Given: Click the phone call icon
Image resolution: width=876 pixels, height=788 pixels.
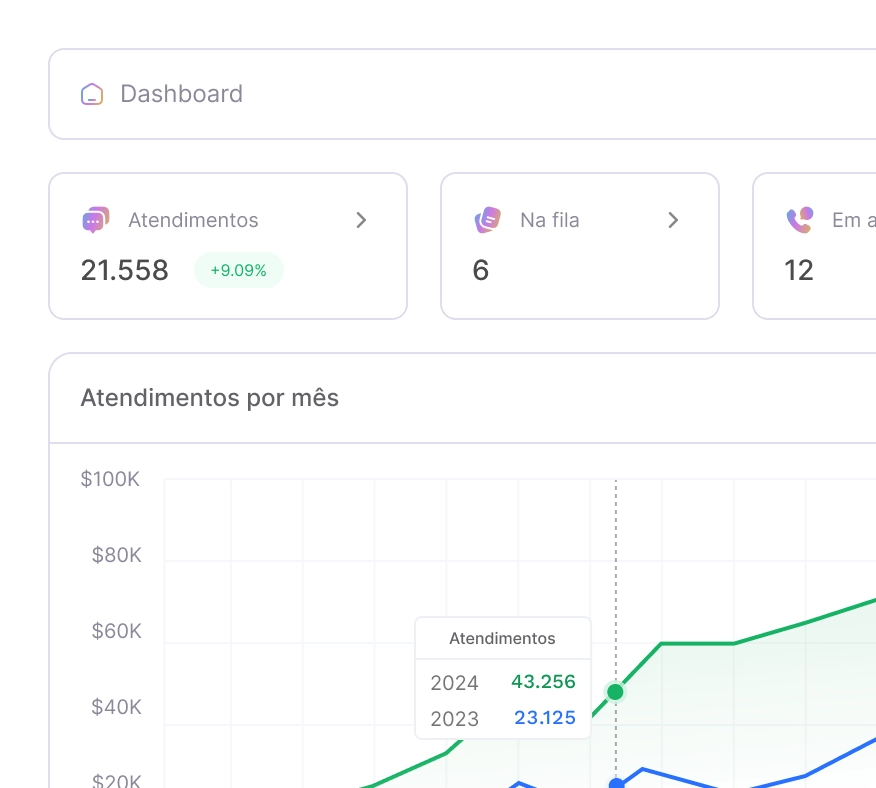Looking at the screenshot, I should (x=800, y=220).
